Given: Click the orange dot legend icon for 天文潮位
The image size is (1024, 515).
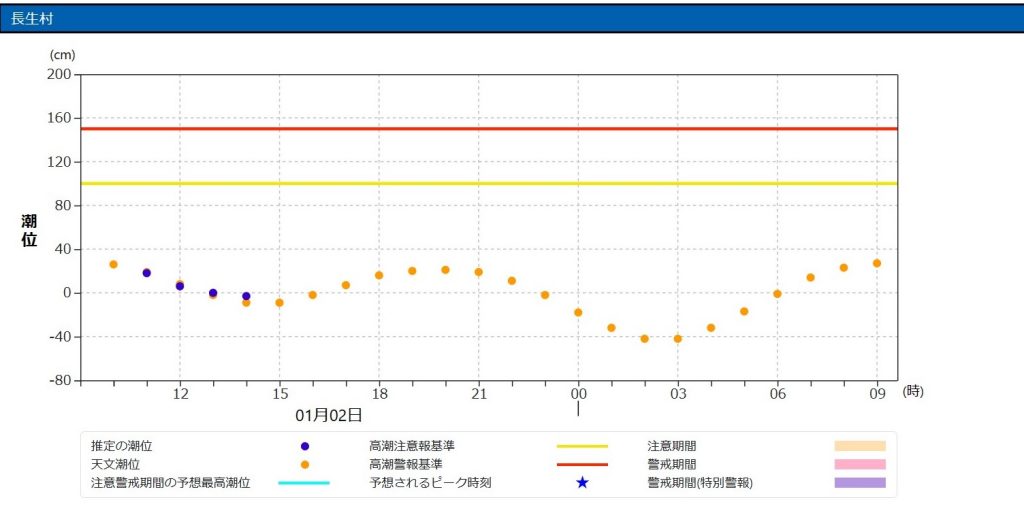Looking at the screenshot, I should pyautogui.click(x=304, y=465).
